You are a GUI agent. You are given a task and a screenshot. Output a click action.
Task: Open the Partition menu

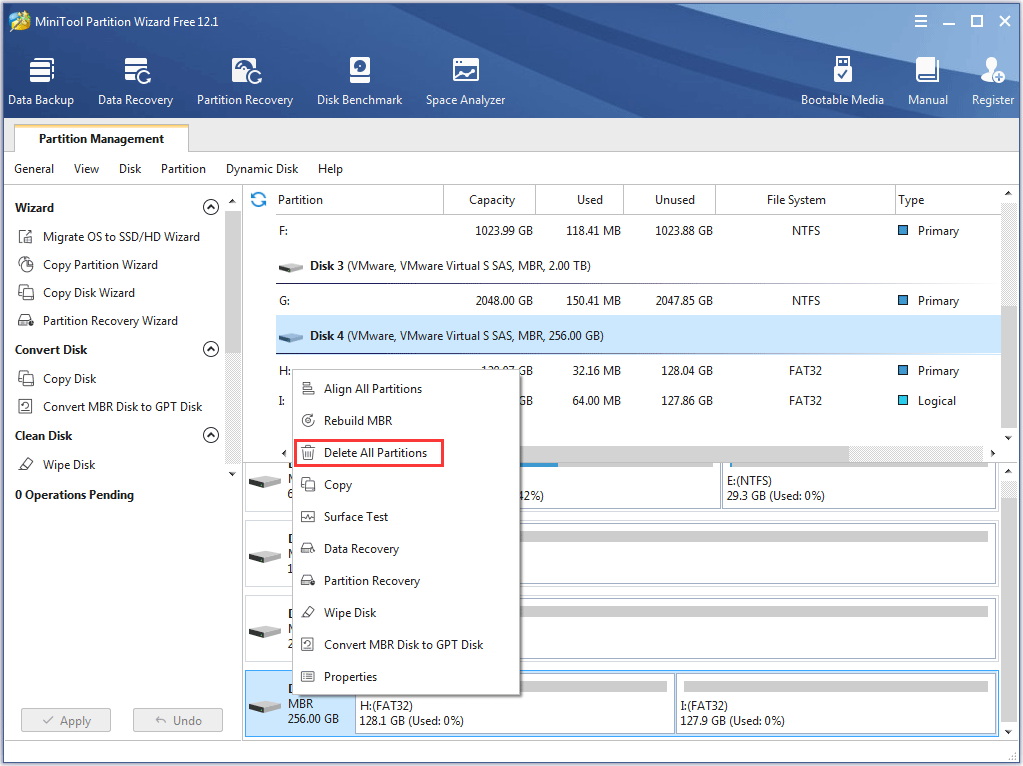183,169
